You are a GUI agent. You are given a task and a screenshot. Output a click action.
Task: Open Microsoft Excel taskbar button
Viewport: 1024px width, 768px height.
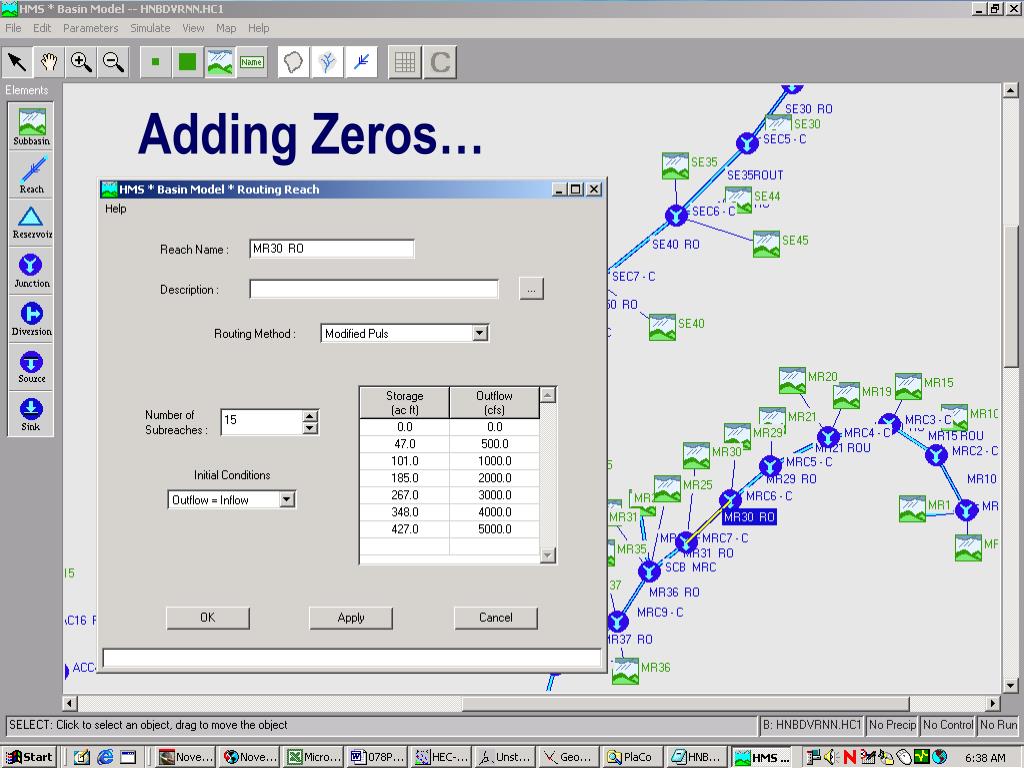(x=313, y=757)
